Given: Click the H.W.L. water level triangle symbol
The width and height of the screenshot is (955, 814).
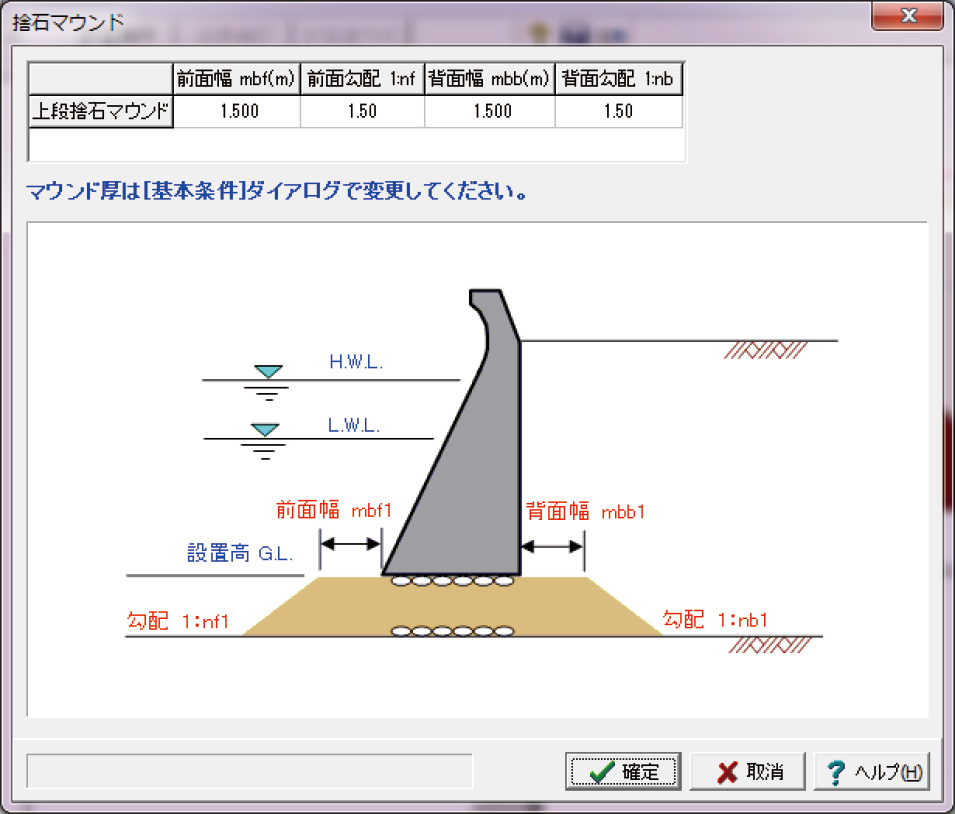Looking at the screenshot, I should [x=268, y=371].
